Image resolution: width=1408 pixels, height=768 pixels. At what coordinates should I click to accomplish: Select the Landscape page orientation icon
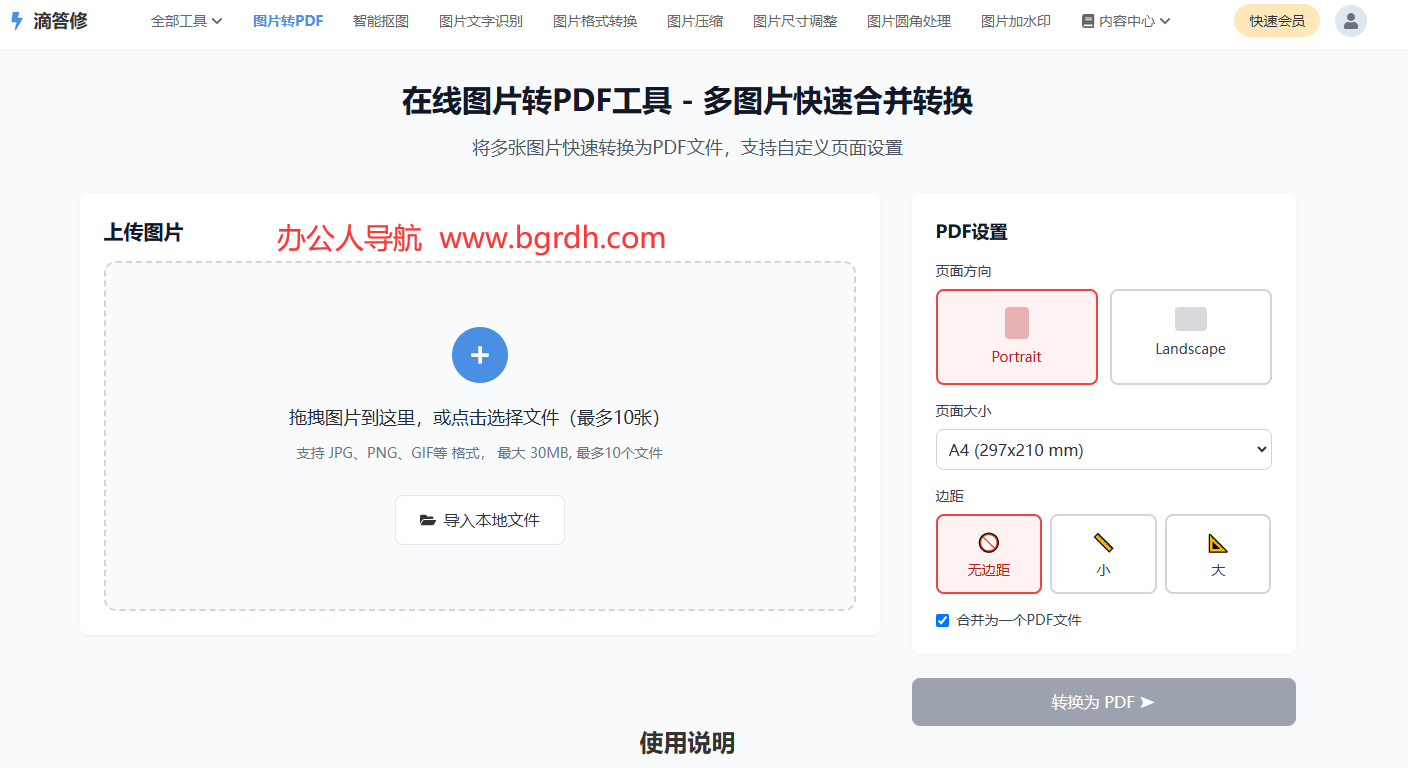coord(1191,319)
